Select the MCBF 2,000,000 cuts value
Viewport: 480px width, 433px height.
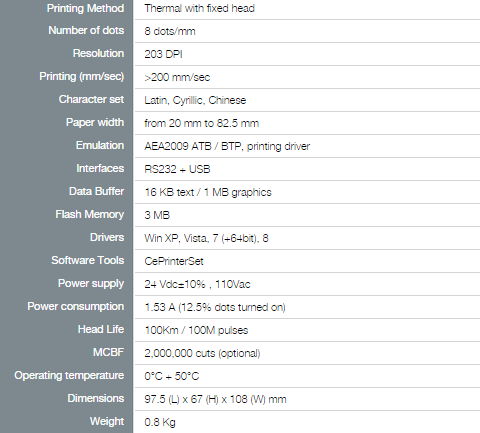coord(202,353)
